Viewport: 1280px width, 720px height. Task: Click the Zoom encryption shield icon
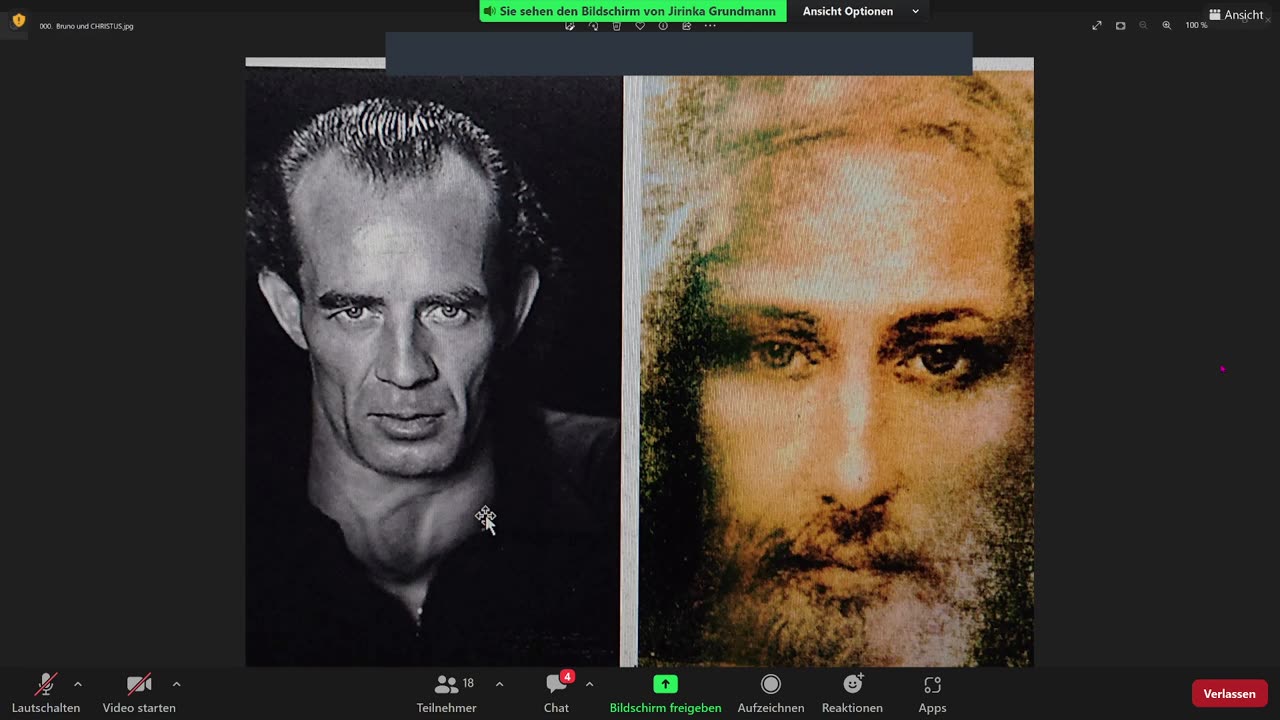[x=18, y=20]
